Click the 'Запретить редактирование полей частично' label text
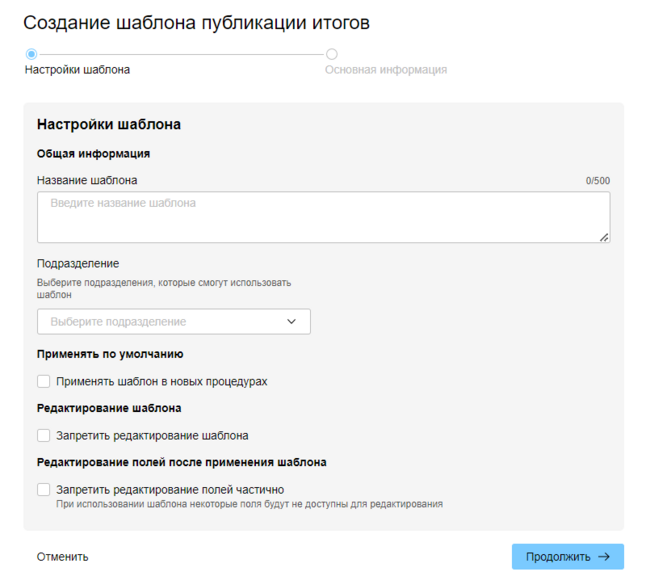 coord(170,490)
